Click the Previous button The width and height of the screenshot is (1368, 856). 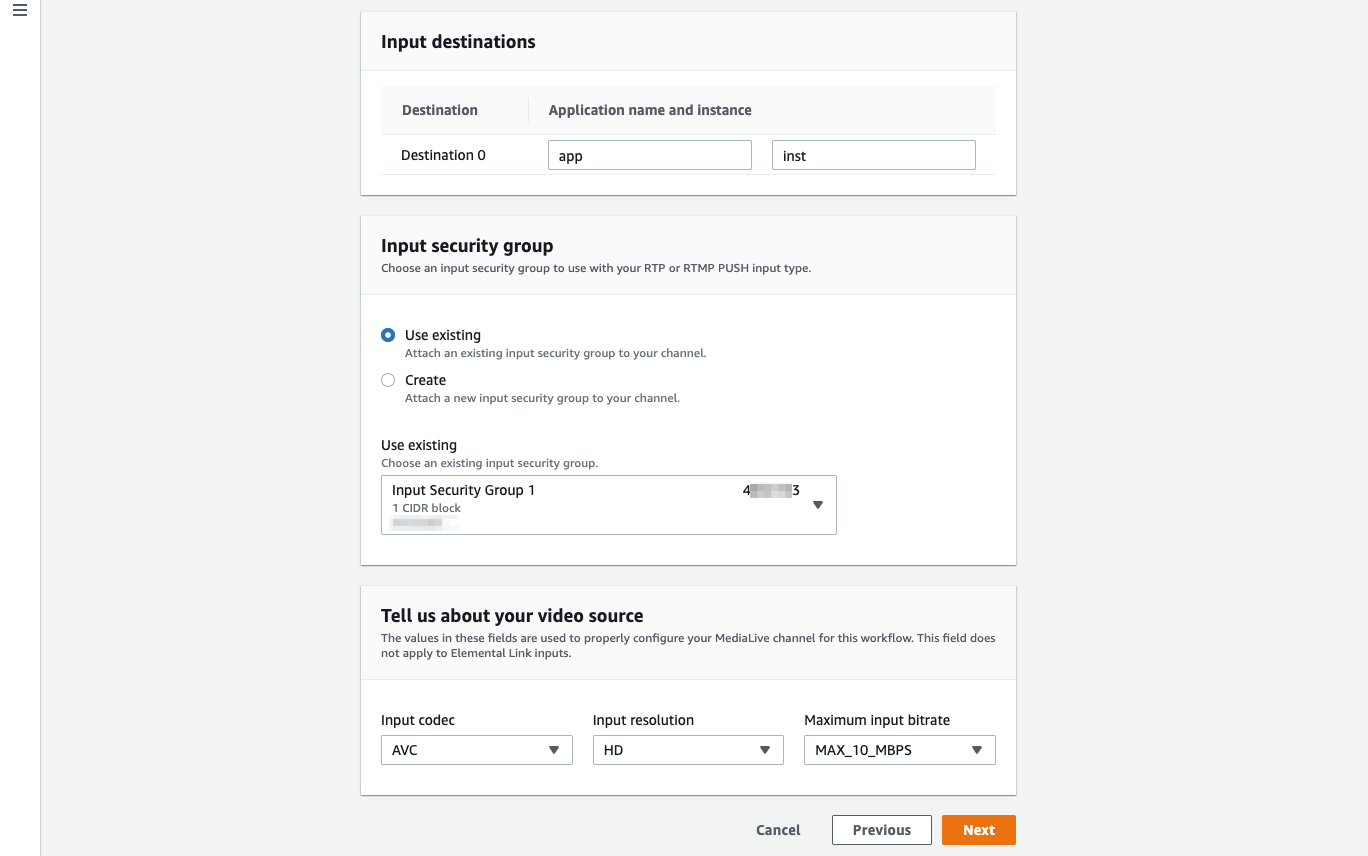tap(881, 830)
